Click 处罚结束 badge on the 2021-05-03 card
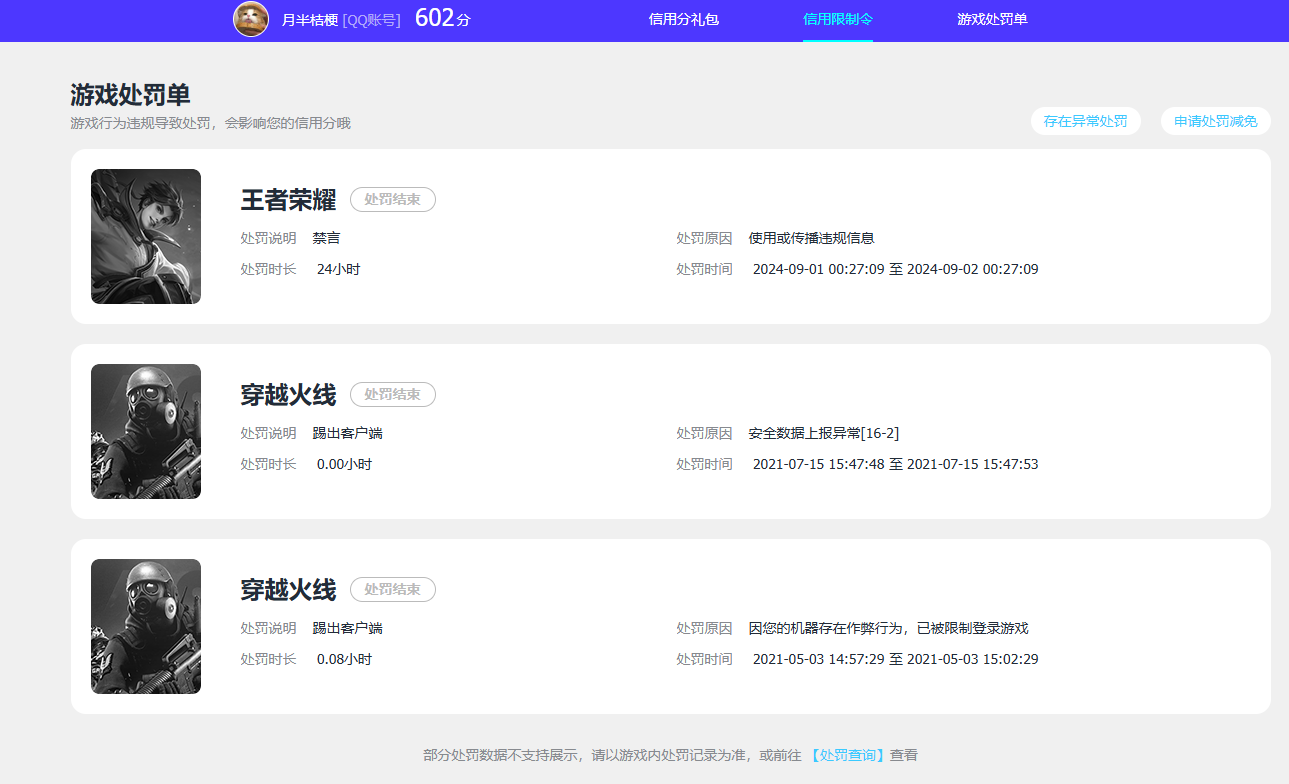This screenshot has height=784, width=1289. pos(393,589)
